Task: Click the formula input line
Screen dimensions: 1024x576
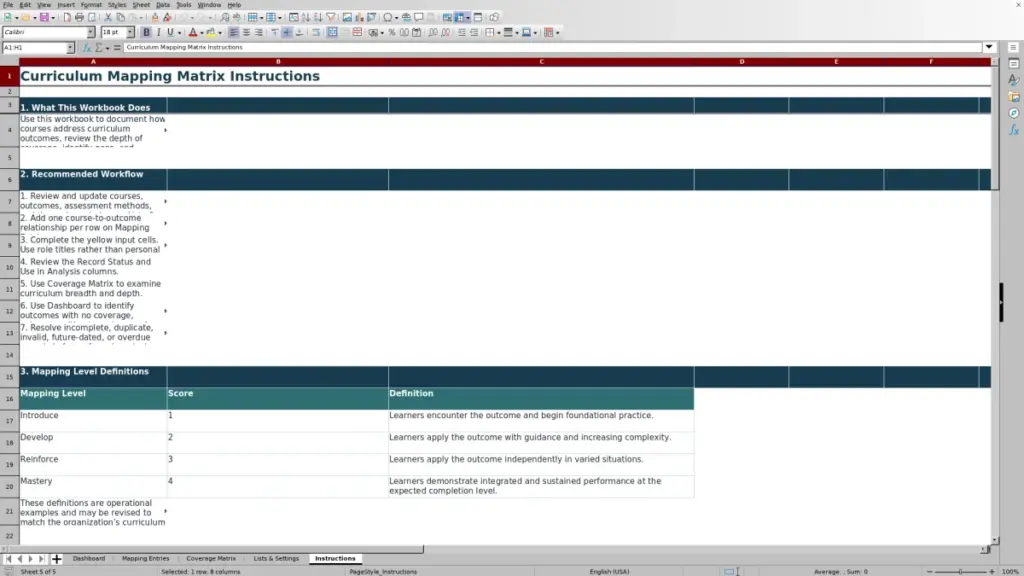Action: 552,47
